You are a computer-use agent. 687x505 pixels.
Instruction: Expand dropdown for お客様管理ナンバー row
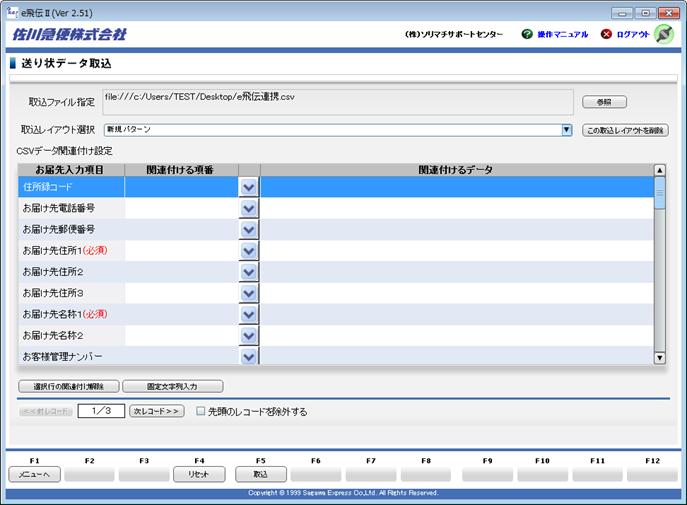click(248, 356)
